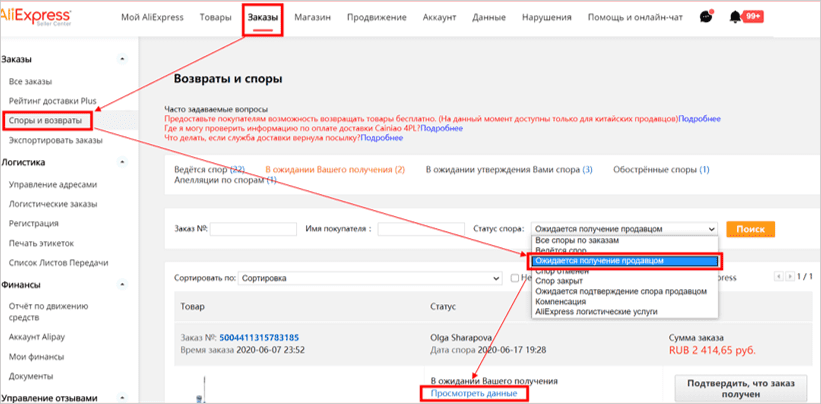Open the Магазин menu
This screenshot has height=404, width=821.
pos(312,17)
